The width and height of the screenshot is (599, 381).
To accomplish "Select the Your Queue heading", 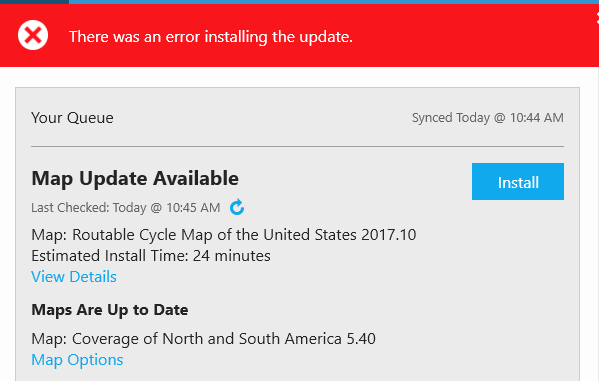I will point(72,118).
